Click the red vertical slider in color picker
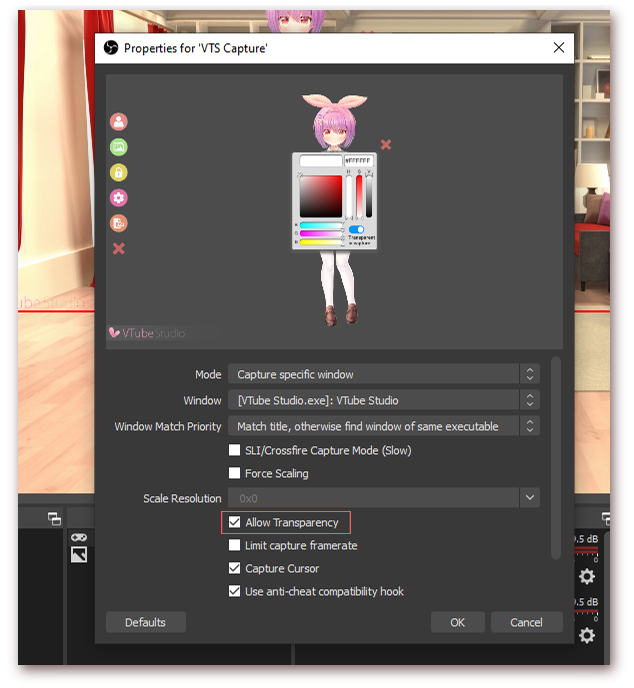 (x=359, y=196)
